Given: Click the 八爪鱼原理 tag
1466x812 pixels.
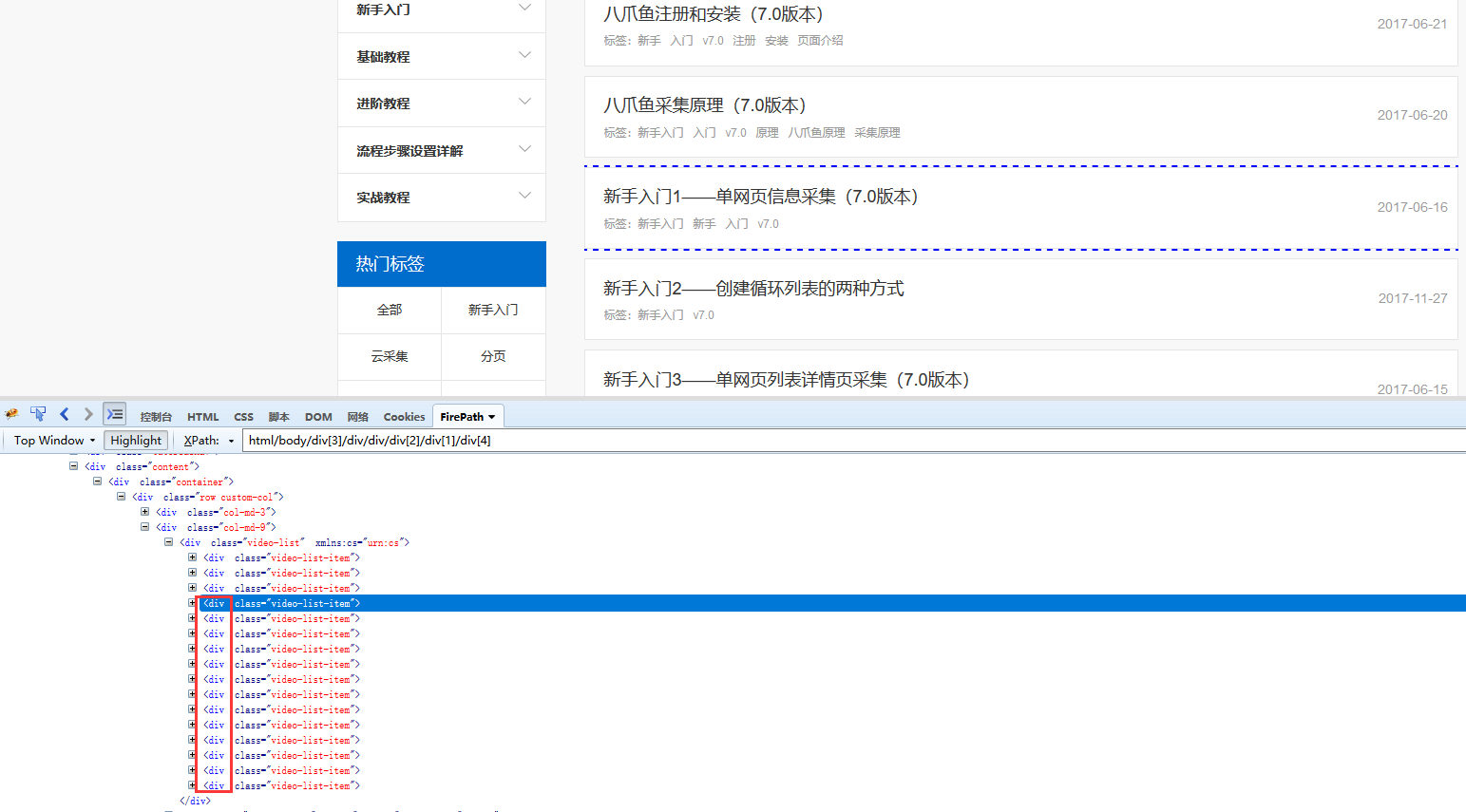Looking at the screenshot, I should pos(816,133).
